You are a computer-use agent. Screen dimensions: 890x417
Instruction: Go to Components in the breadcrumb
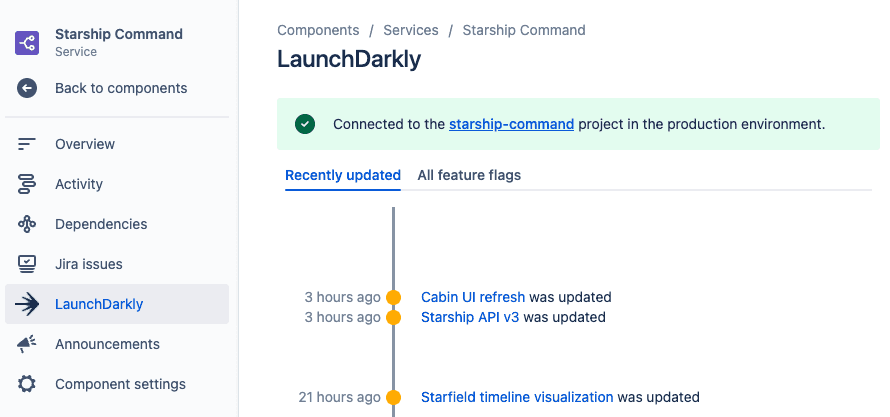tap(318, 30)
